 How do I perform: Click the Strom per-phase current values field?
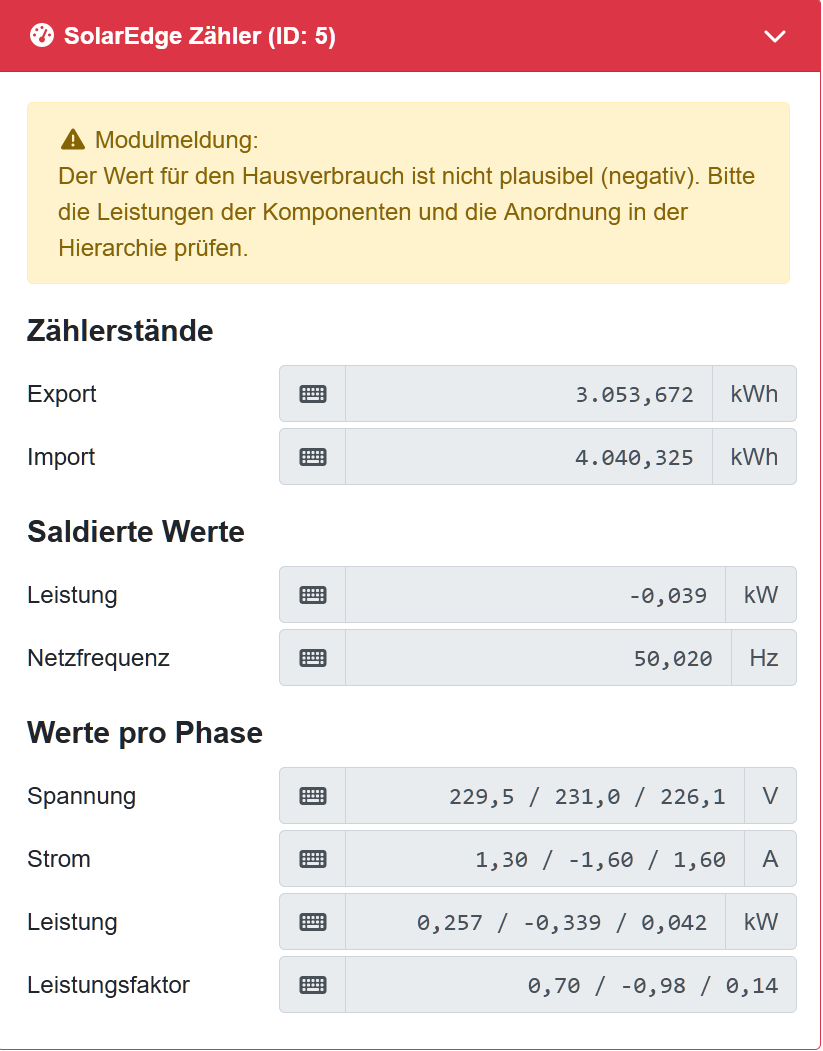[x=545, y=859]
